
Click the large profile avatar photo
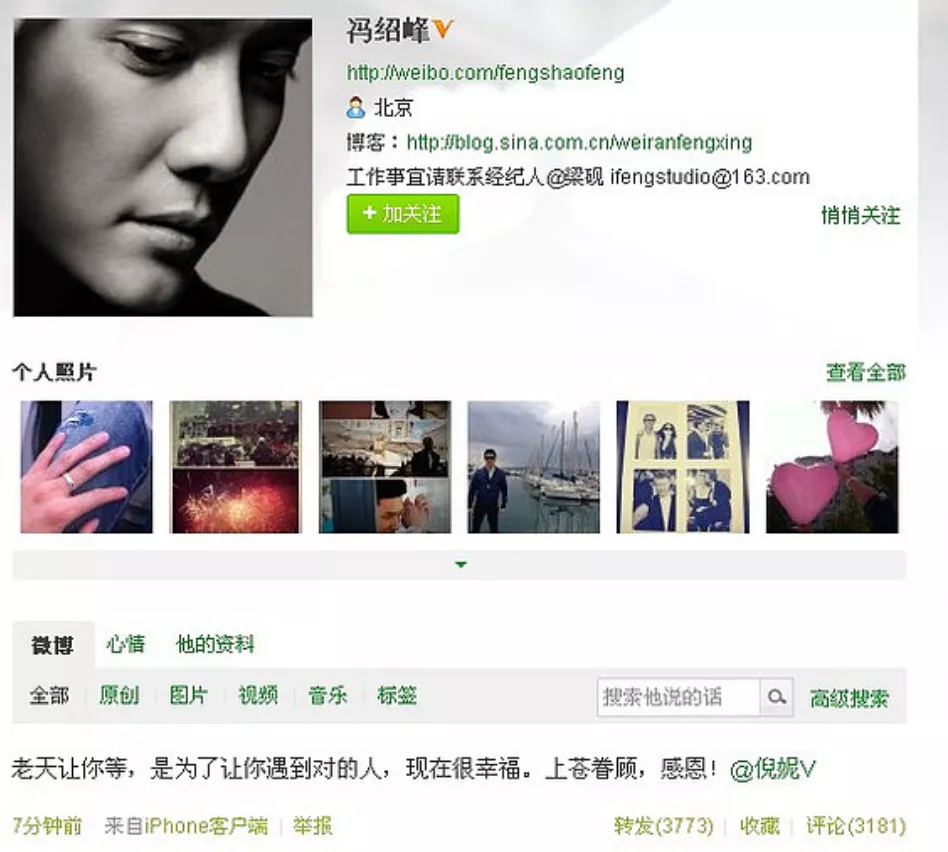pos(163,167)
